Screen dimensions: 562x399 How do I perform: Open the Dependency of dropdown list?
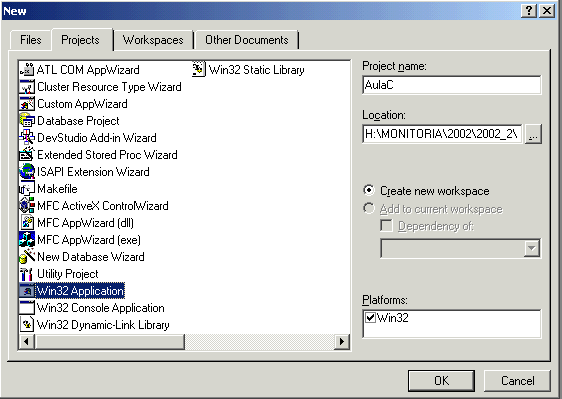click(532, 248)
